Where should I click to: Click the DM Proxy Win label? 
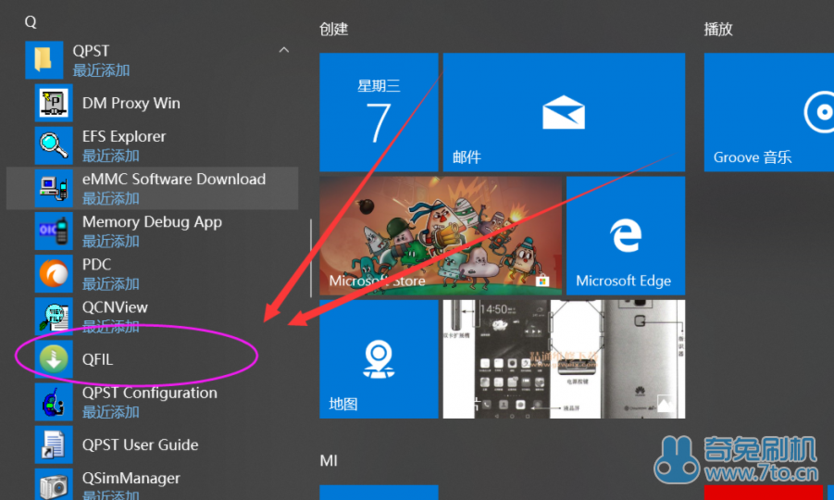(131, 103)
